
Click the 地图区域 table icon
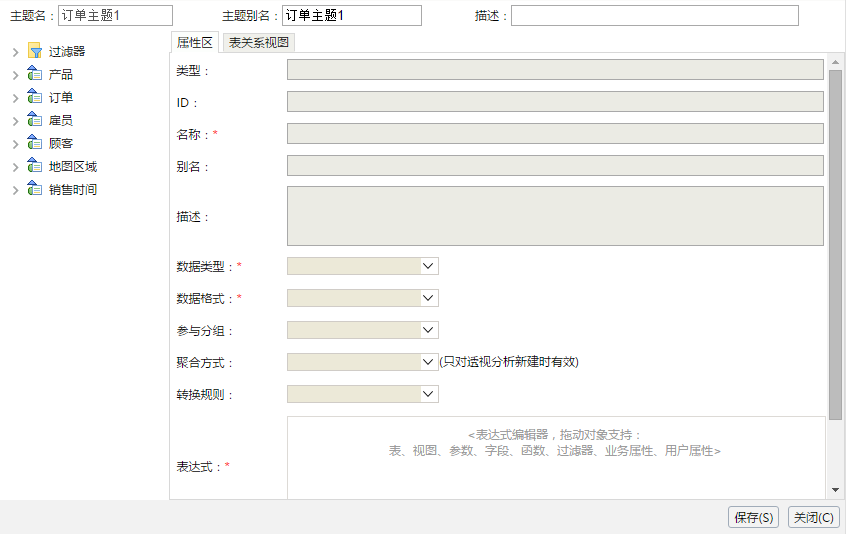[x=35, y=166]
